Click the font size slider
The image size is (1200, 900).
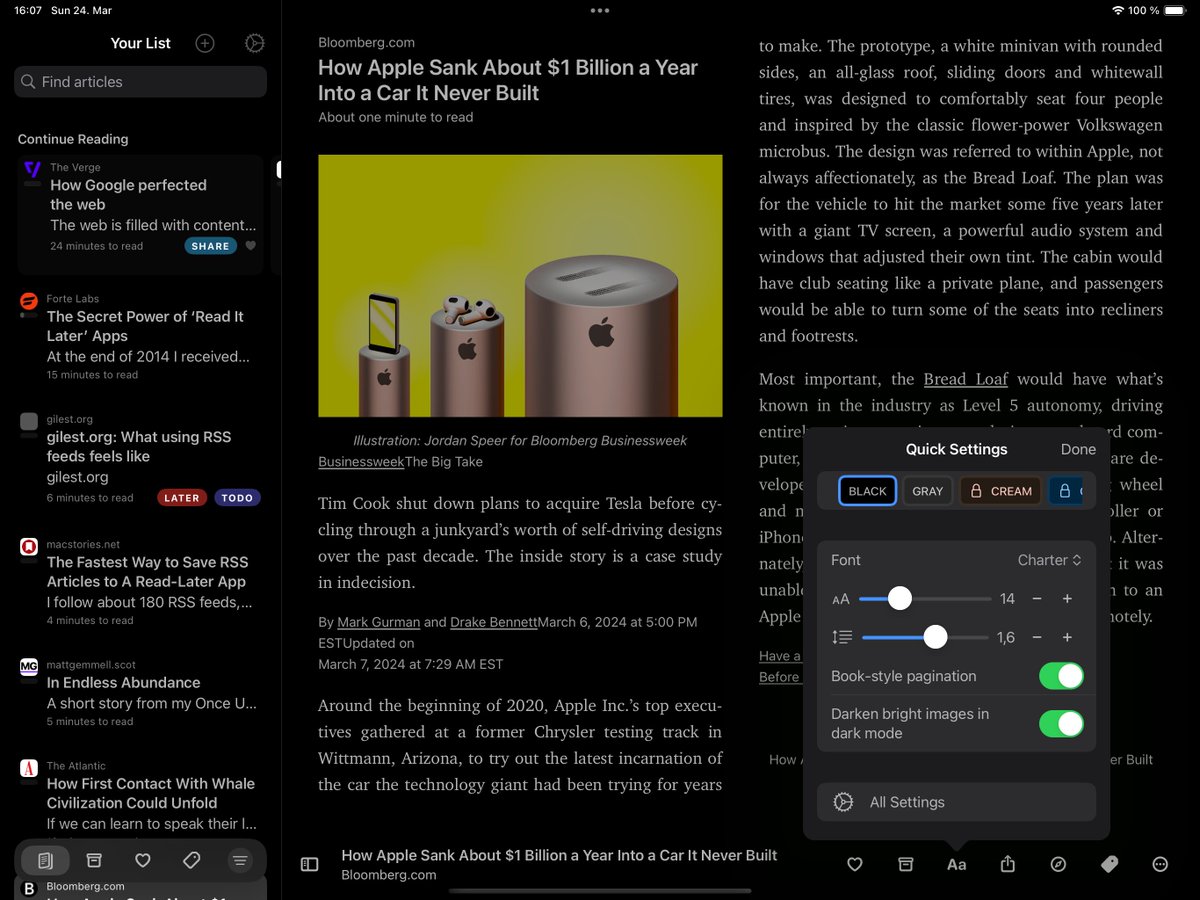[925, 598]
